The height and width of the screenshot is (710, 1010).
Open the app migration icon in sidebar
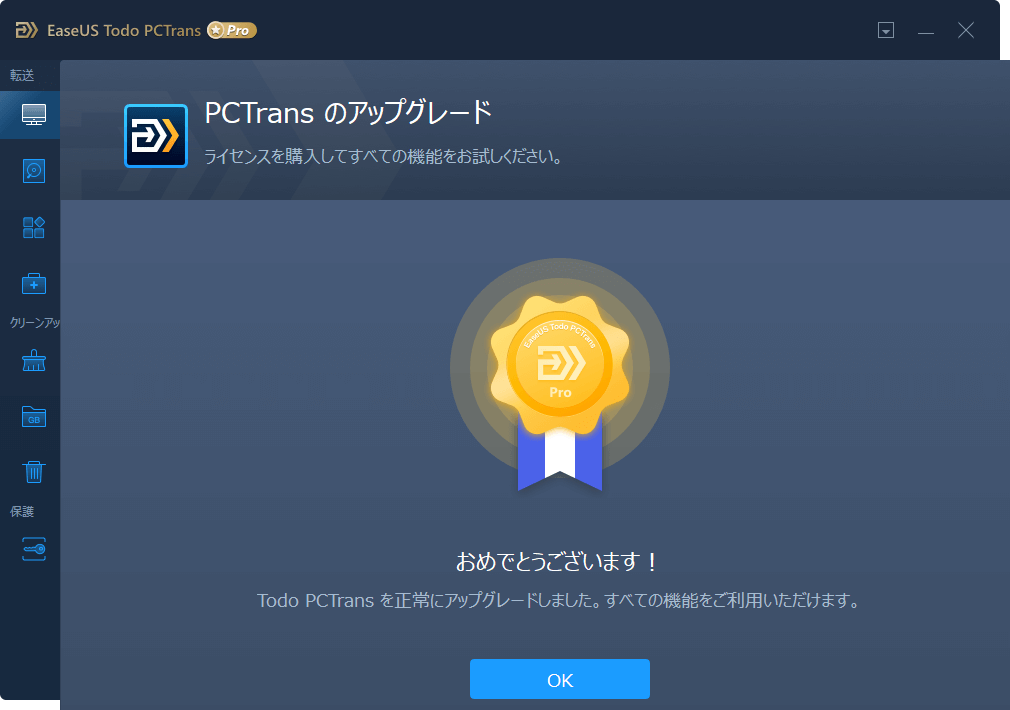tap(33, 227)
